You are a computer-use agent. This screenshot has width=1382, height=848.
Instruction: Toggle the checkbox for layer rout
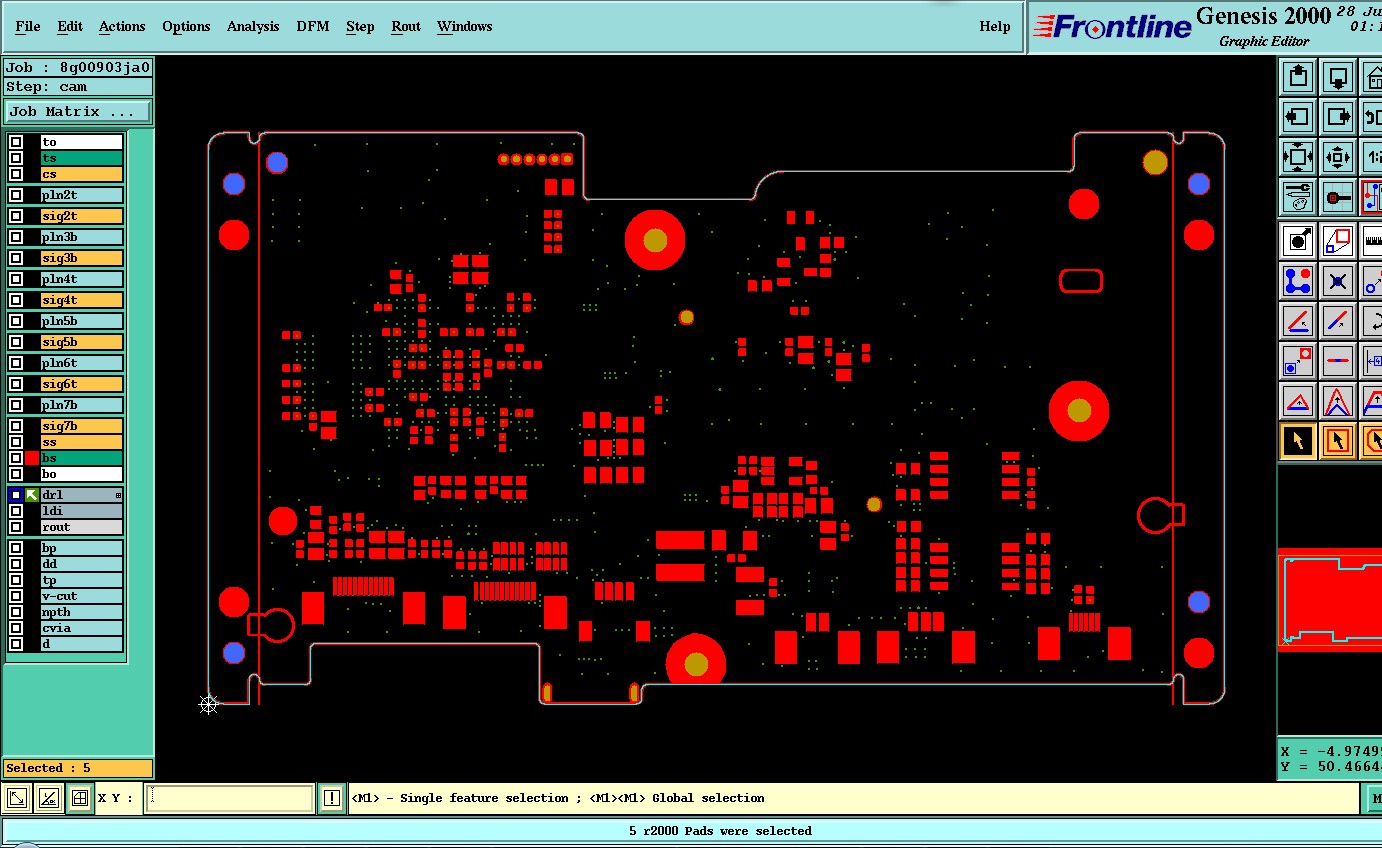coord(16,527)
